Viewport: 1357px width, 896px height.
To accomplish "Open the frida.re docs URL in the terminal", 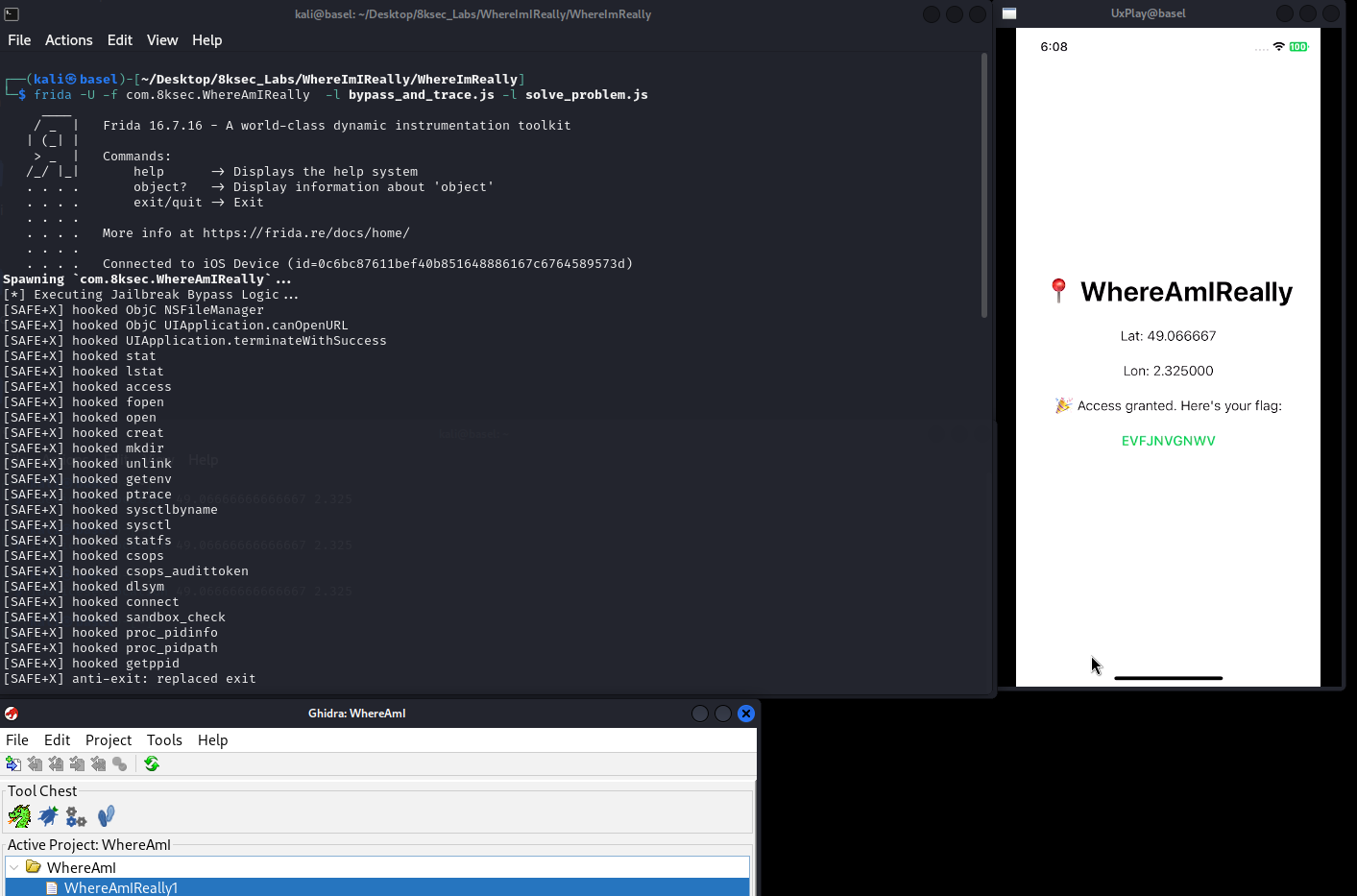I will [x=306, y=233].
